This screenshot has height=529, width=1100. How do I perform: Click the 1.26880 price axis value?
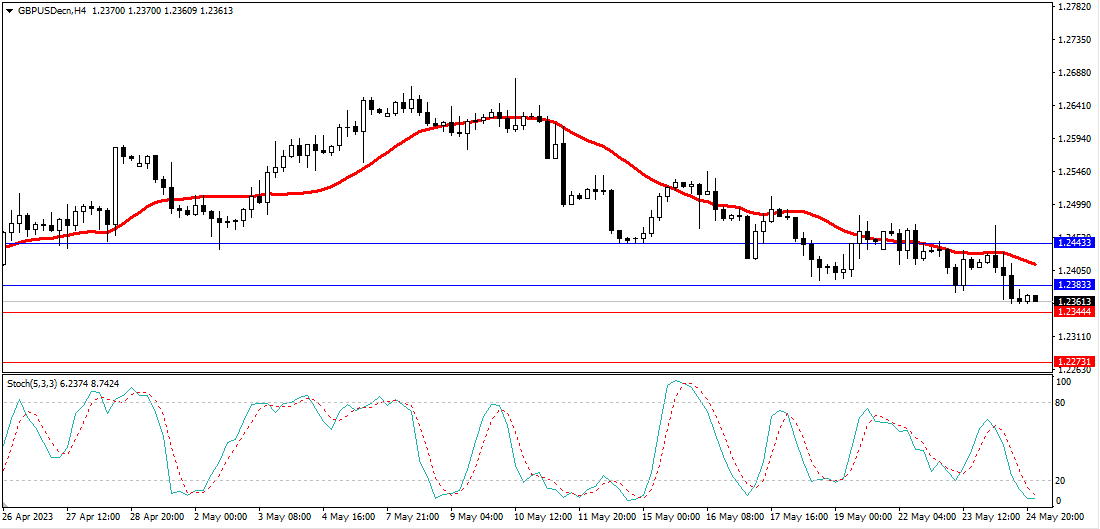click(1075, 73)
